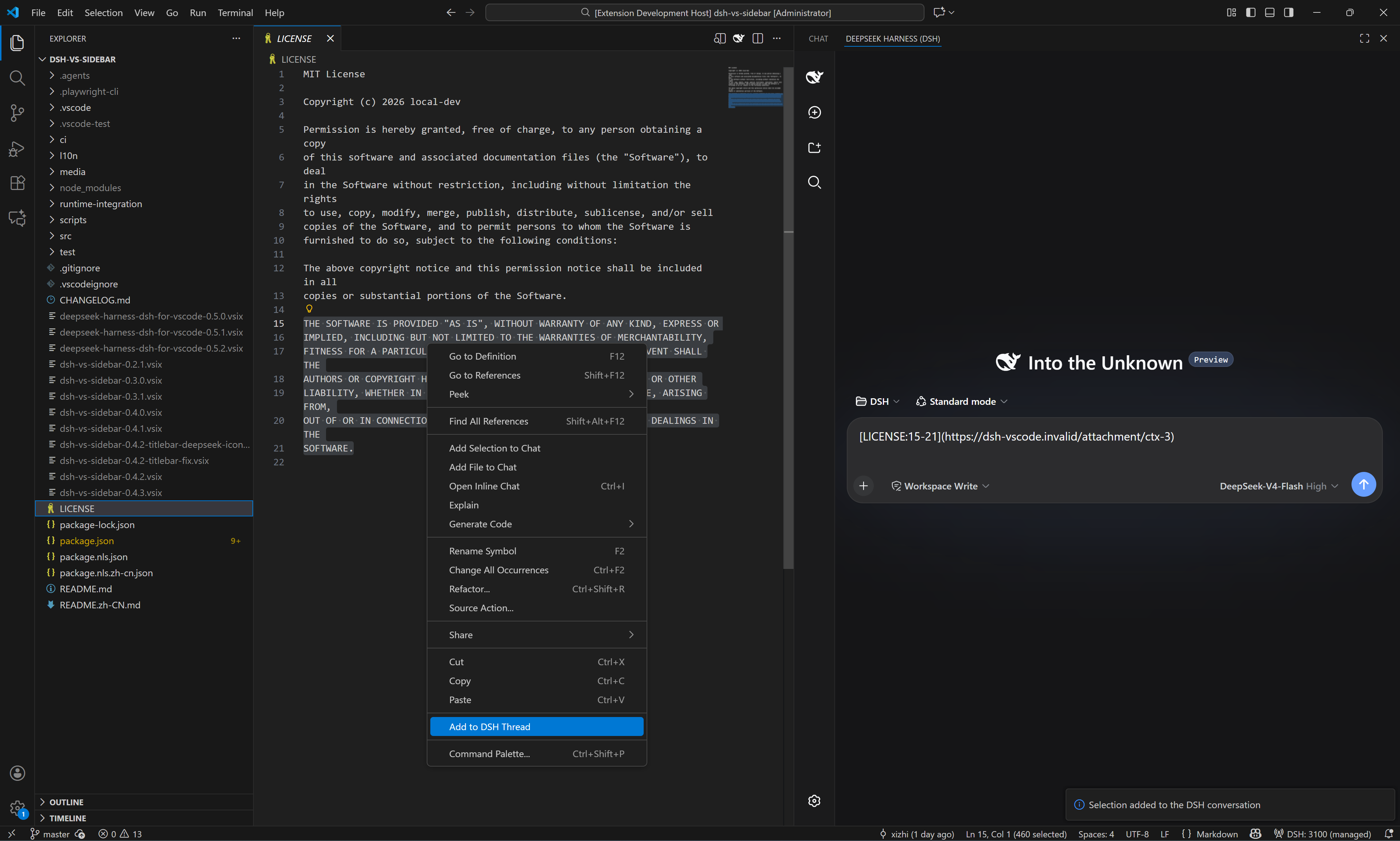Click the DSH whale icon in the sidebar
The image size is (1400, 841).
(814, 77)
